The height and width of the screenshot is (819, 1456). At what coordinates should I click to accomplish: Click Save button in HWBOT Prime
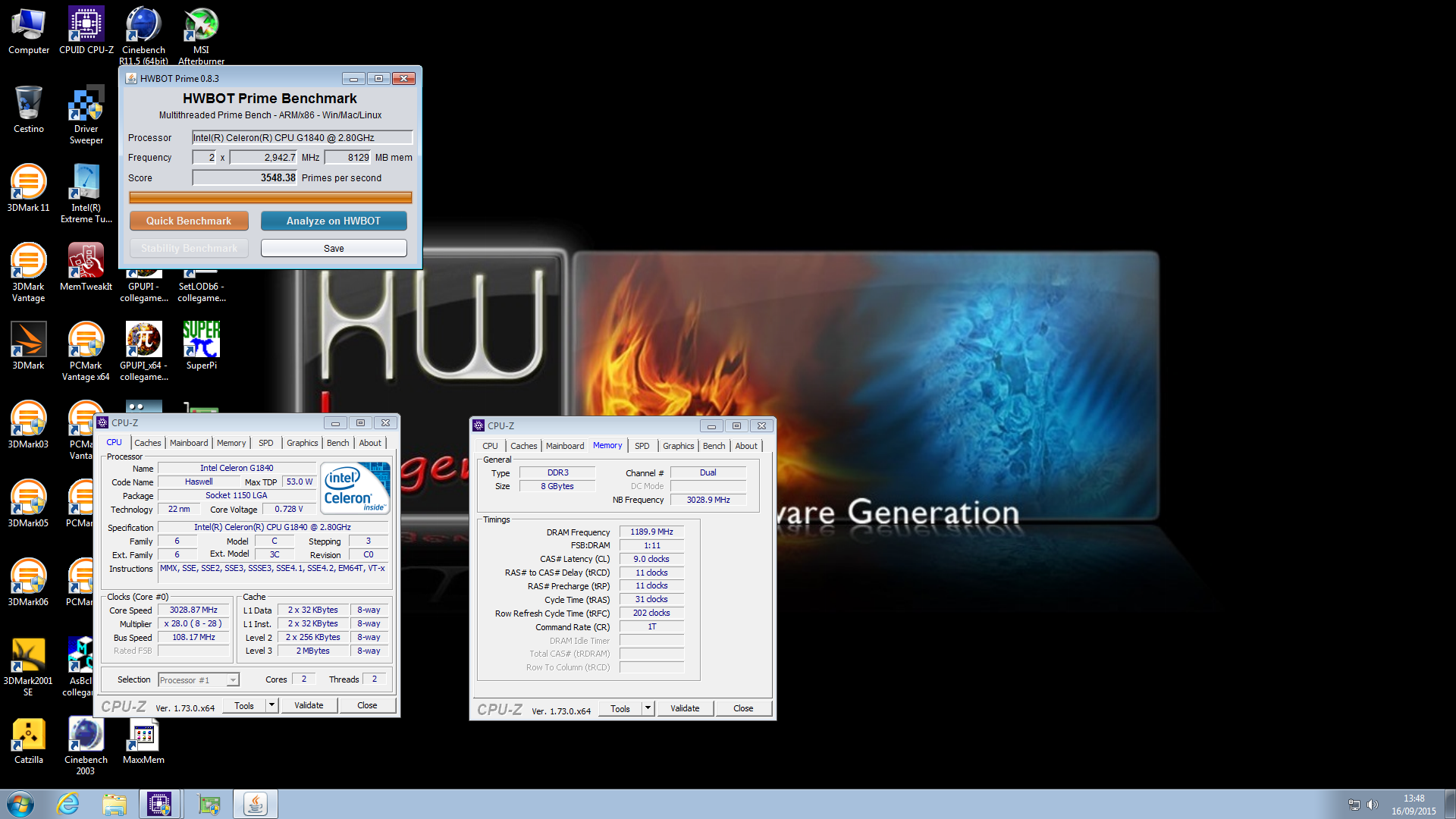click(x=334, y=248)
